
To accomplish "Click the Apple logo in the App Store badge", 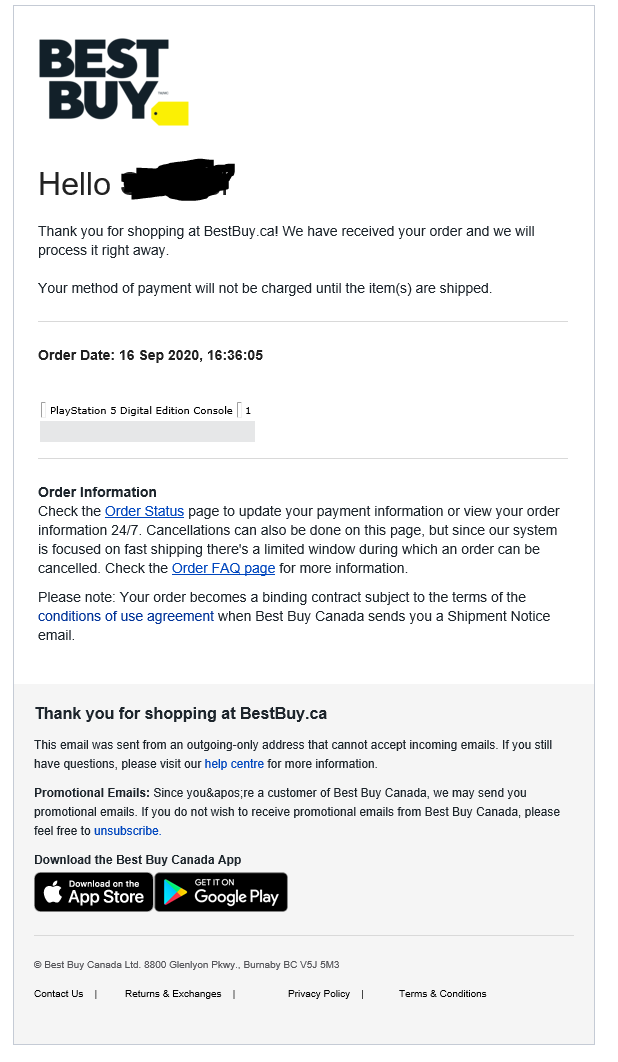I will point(52,892).
